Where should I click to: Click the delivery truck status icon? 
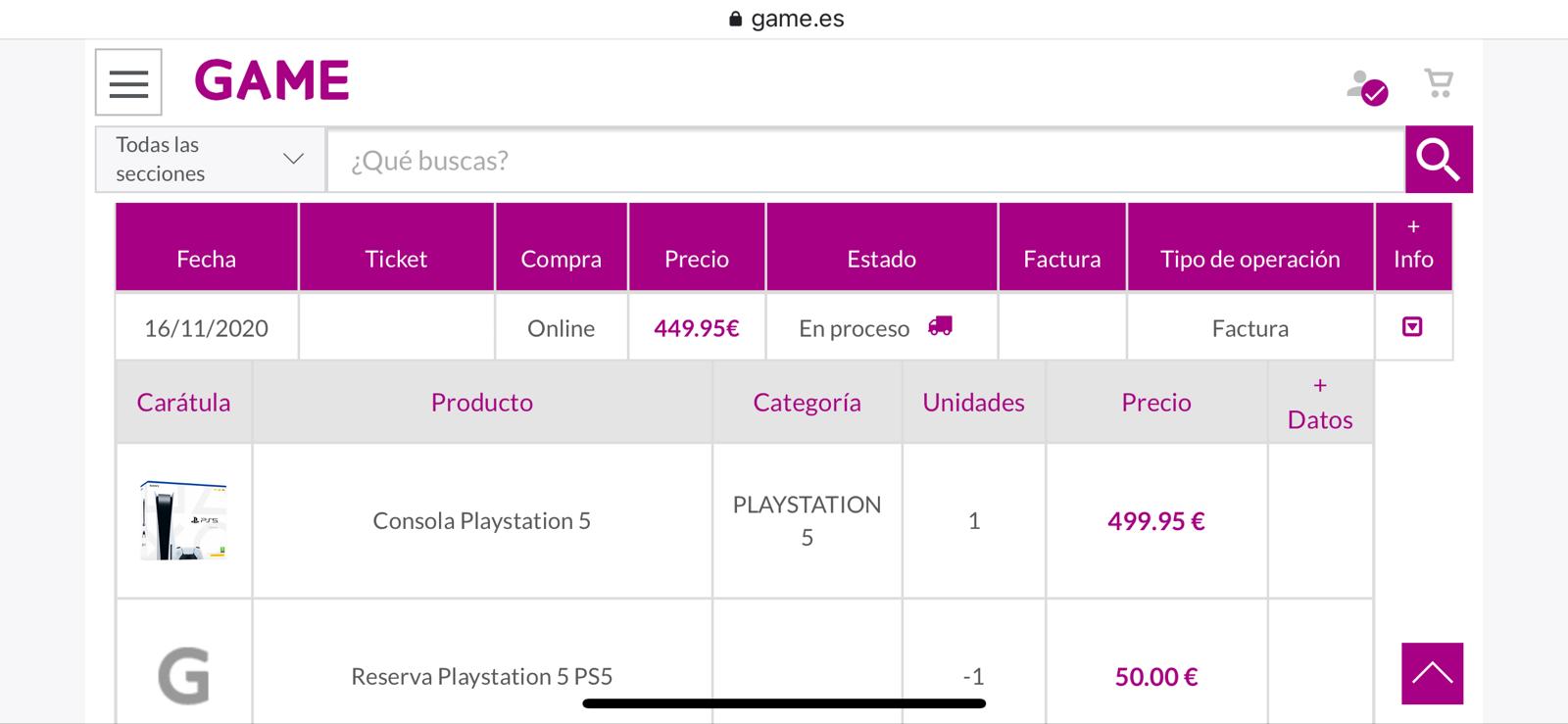tap(940, 326)
